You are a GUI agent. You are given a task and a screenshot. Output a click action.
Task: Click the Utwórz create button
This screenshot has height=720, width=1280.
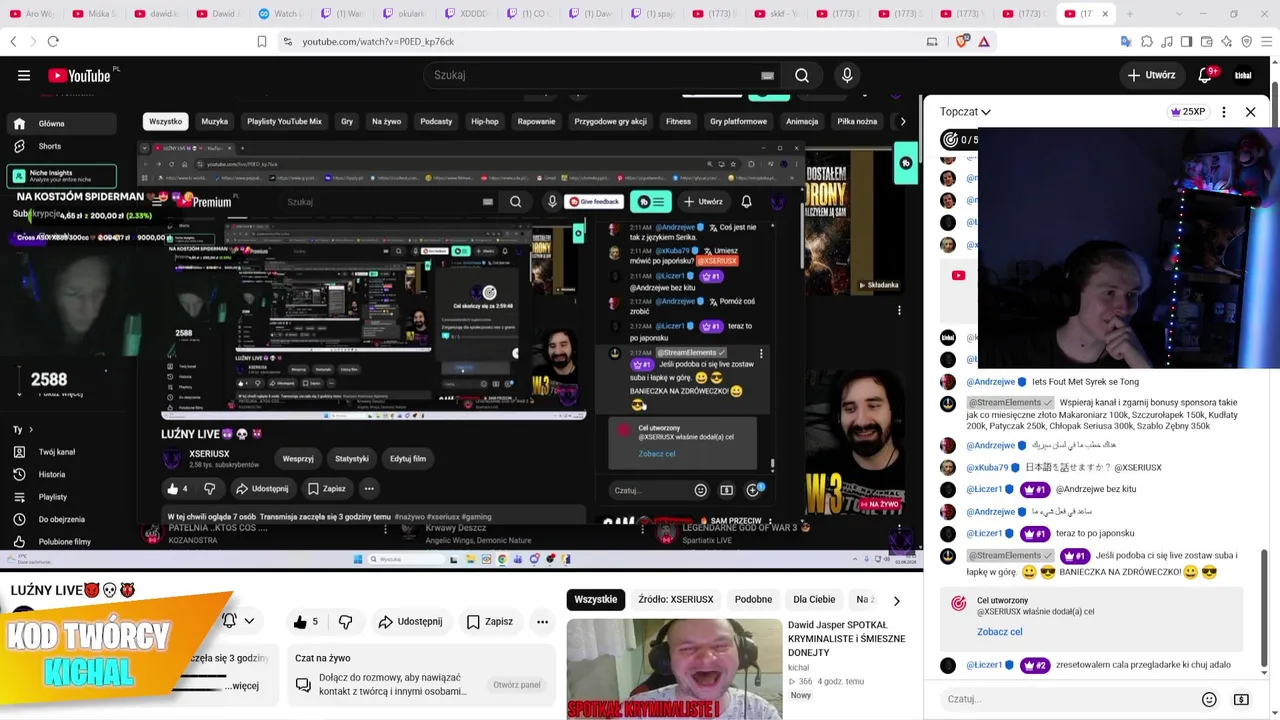click(x=1151, y=75)
